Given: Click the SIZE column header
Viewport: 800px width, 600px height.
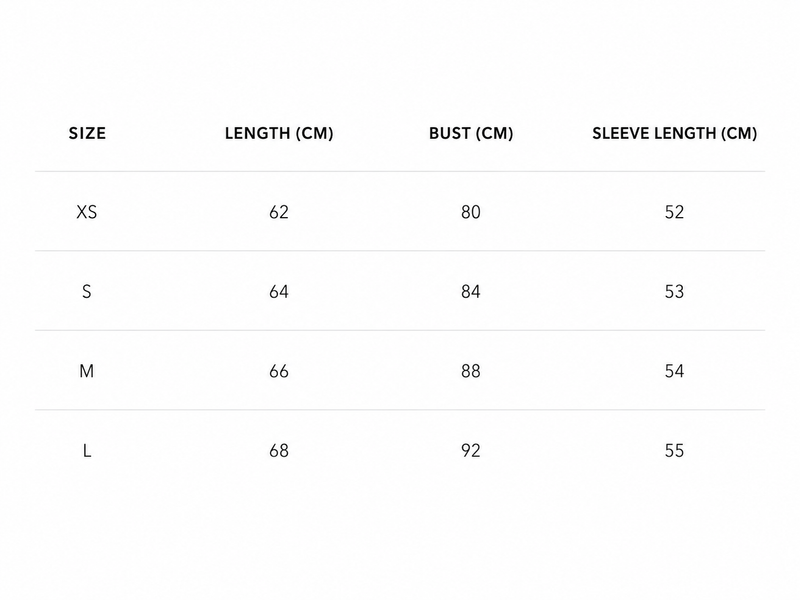Looking at the screenshot, I should (87, 133).
